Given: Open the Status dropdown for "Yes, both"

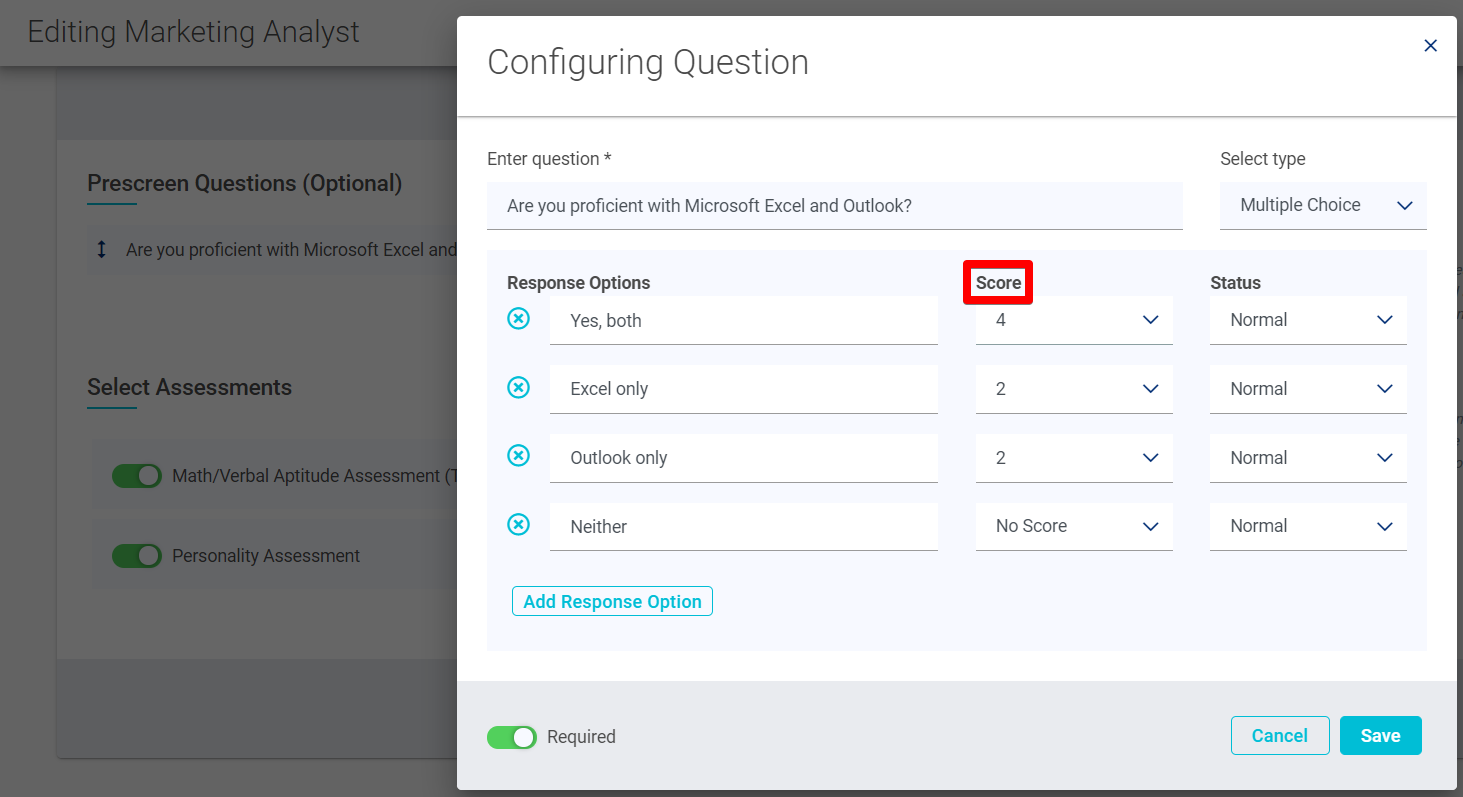Looking at the screenshot, I should pos(1308,319).
